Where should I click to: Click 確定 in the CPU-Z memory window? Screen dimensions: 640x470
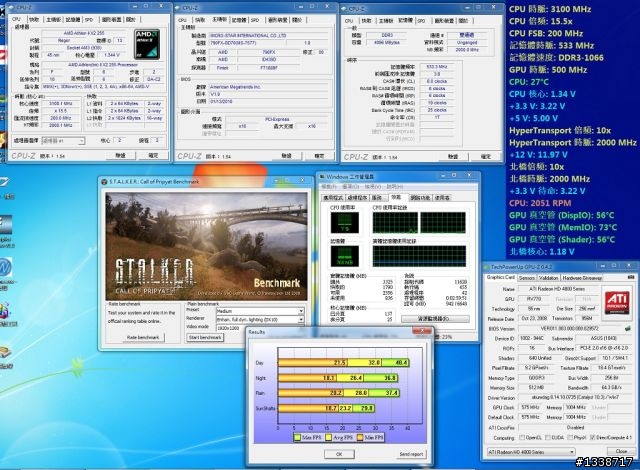(x=485, y=157)
